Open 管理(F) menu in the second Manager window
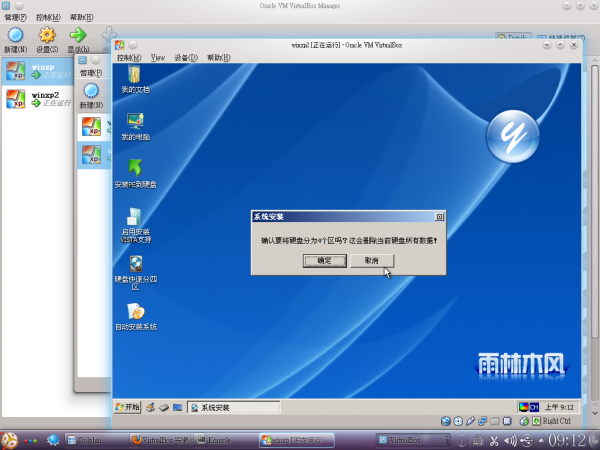The image size is (600, 450). [91, 73]
